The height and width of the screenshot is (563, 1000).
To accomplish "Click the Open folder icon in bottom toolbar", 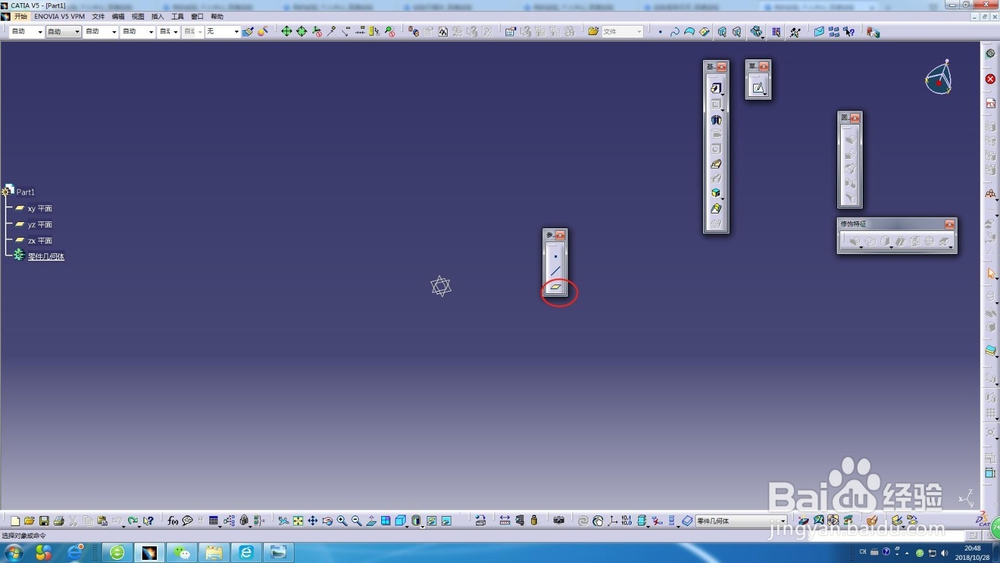I will coord(29,521).
